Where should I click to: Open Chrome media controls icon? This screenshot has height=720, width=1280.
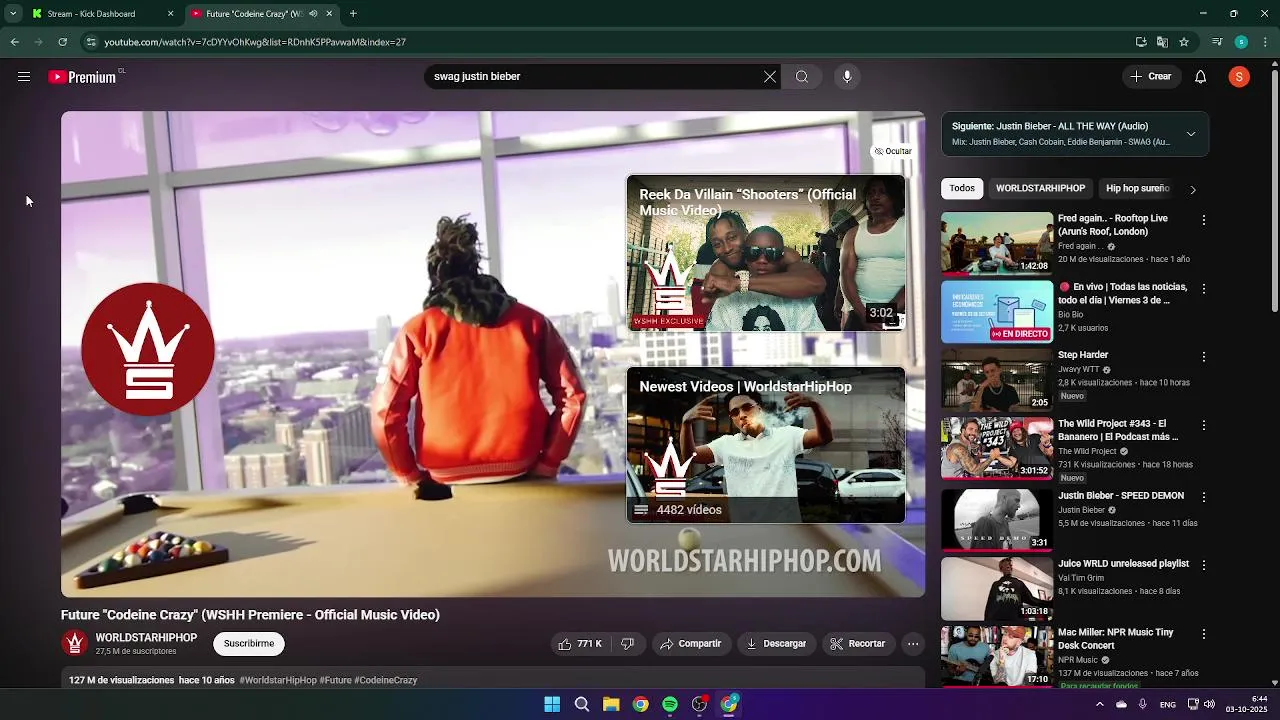1217,42
